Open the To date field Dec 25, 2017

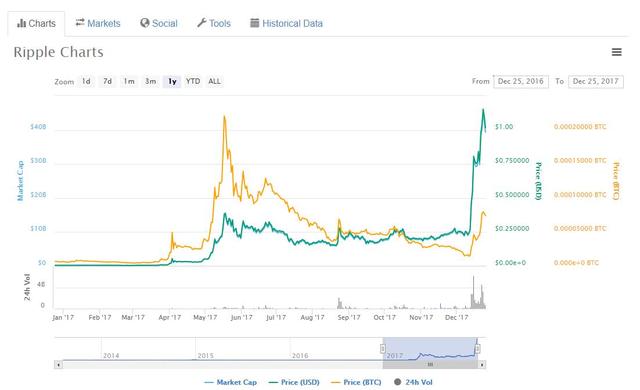point(596,81)
